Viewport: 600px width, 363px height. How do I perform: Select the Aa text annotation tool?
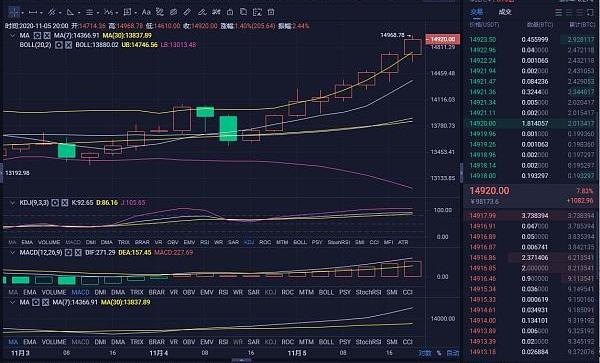[x=146, y=12]
